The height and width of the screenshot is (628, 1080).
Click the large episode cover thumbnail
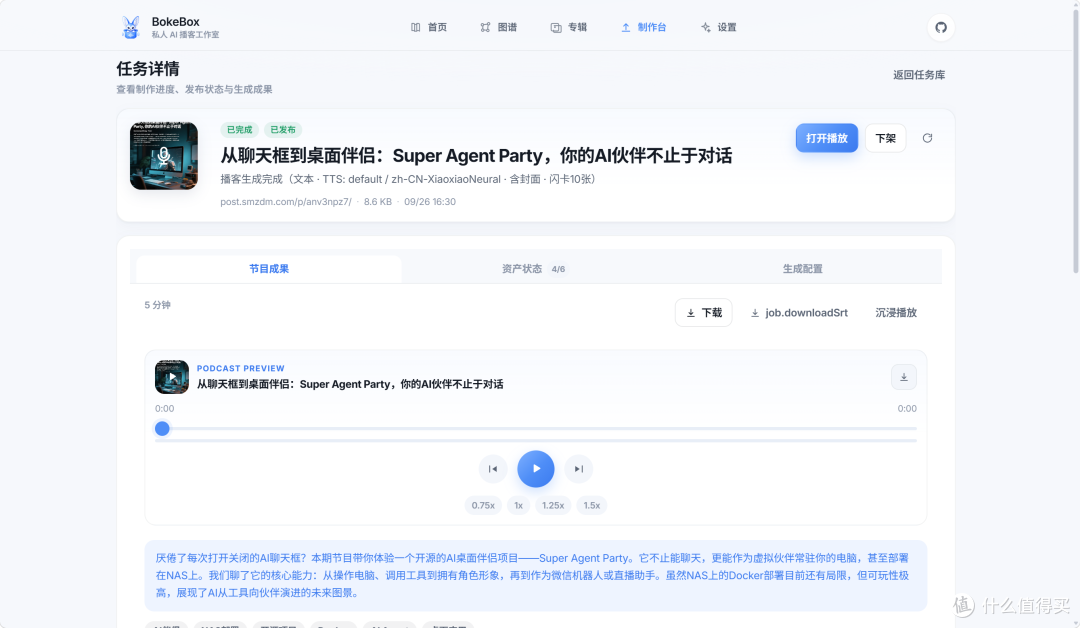(164, 156)
